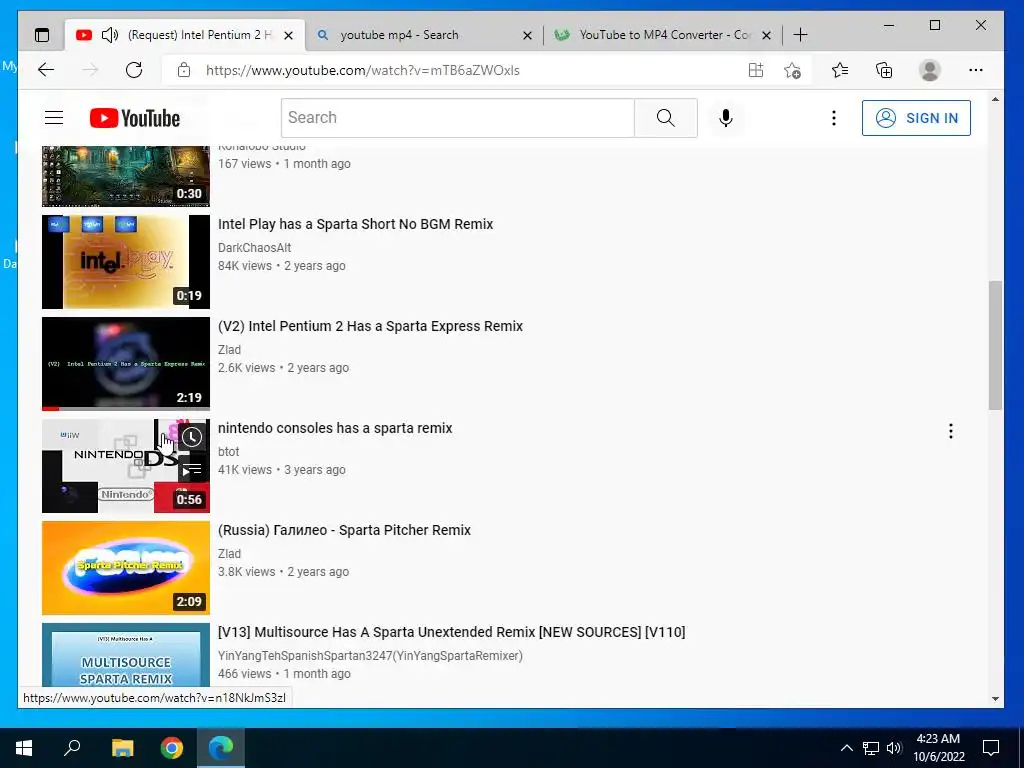Open [V13] Multisource Sparta Unextended Remix title
The image size is (1024, 768).
point(451,632)
